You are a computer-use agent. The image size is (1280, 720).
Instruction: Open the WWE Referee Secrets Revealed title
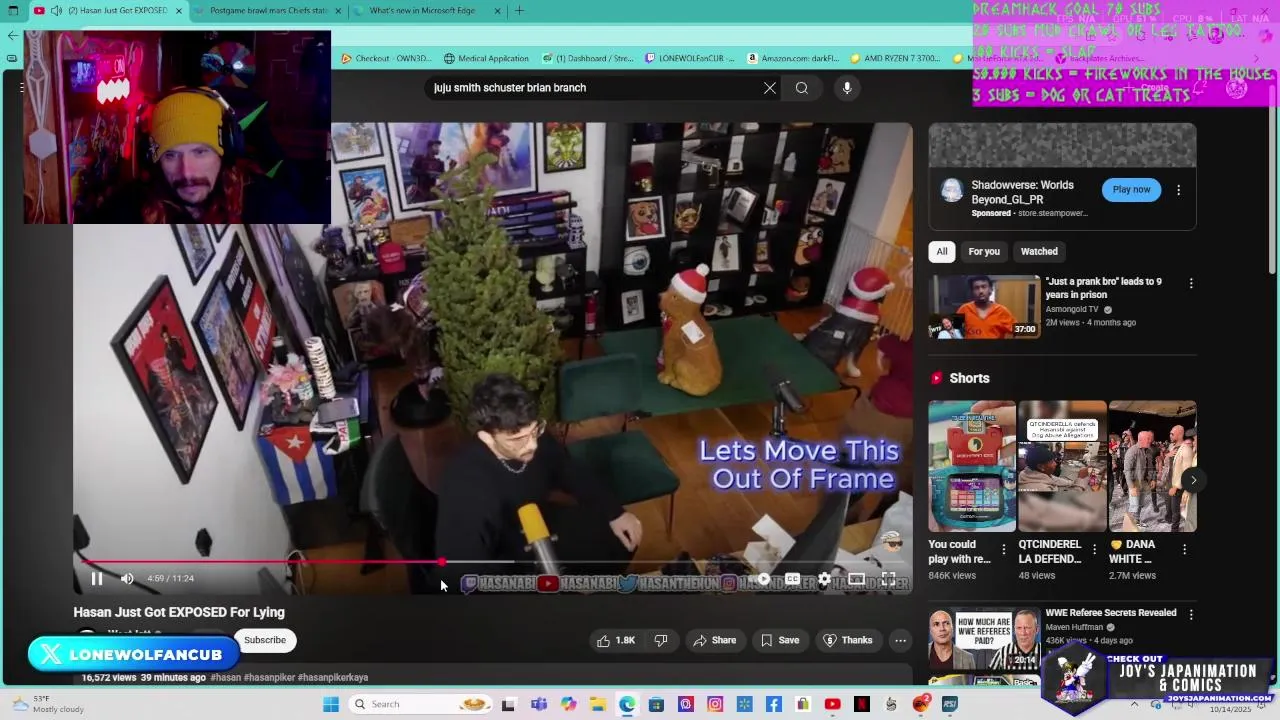[1110, 613]
